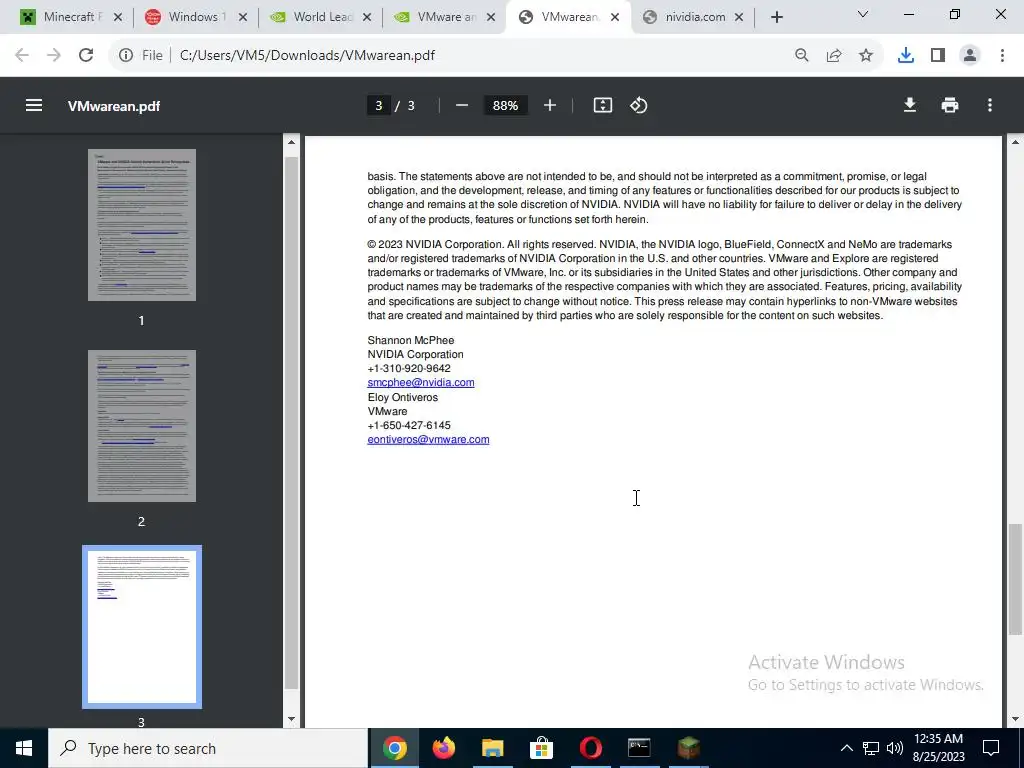Select page 3 thumbnail
The height and width of the screenshot is (768, 1024).
coord(142,627)
